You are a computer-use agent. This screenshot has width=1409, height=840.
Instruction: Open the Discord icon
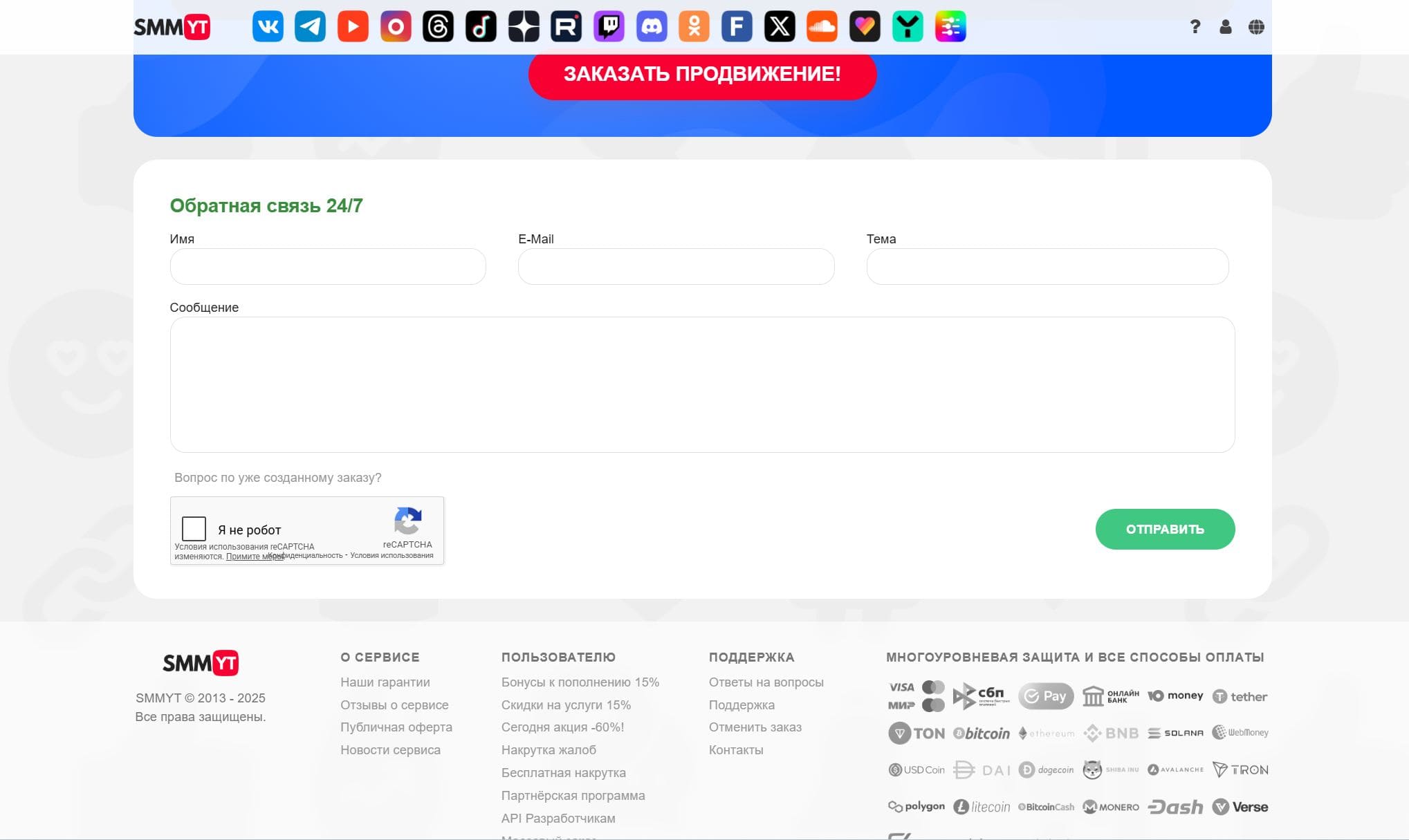point(652,27)
